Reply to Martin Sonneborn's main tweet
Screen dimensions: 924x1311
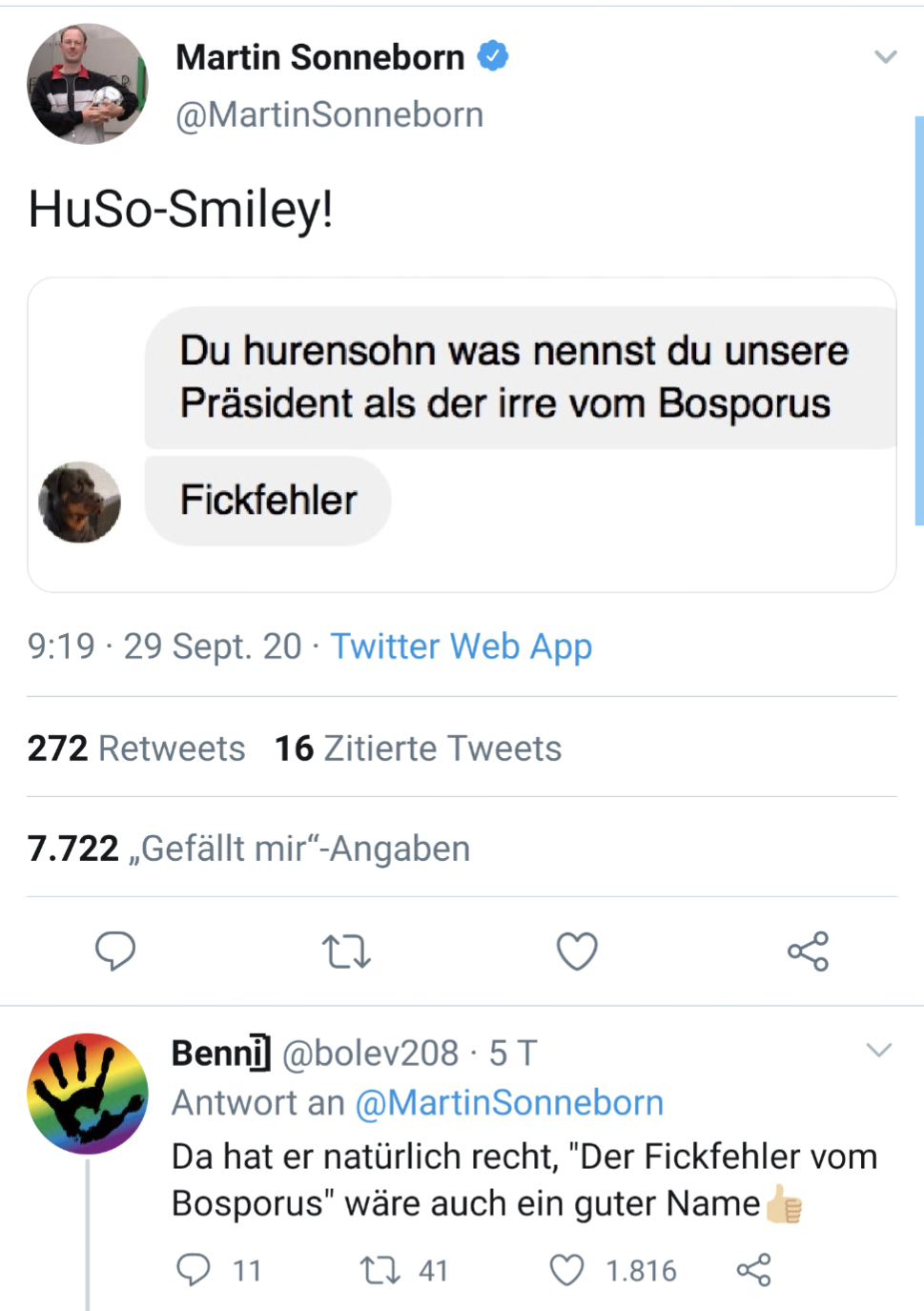point(115,951)
